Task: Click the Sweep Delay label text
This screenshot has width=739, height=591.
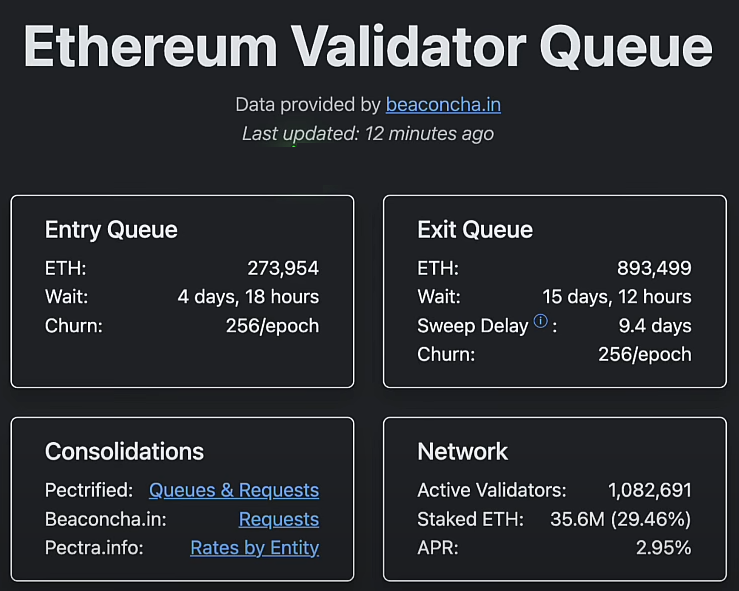Action: (x=472, y=326)
